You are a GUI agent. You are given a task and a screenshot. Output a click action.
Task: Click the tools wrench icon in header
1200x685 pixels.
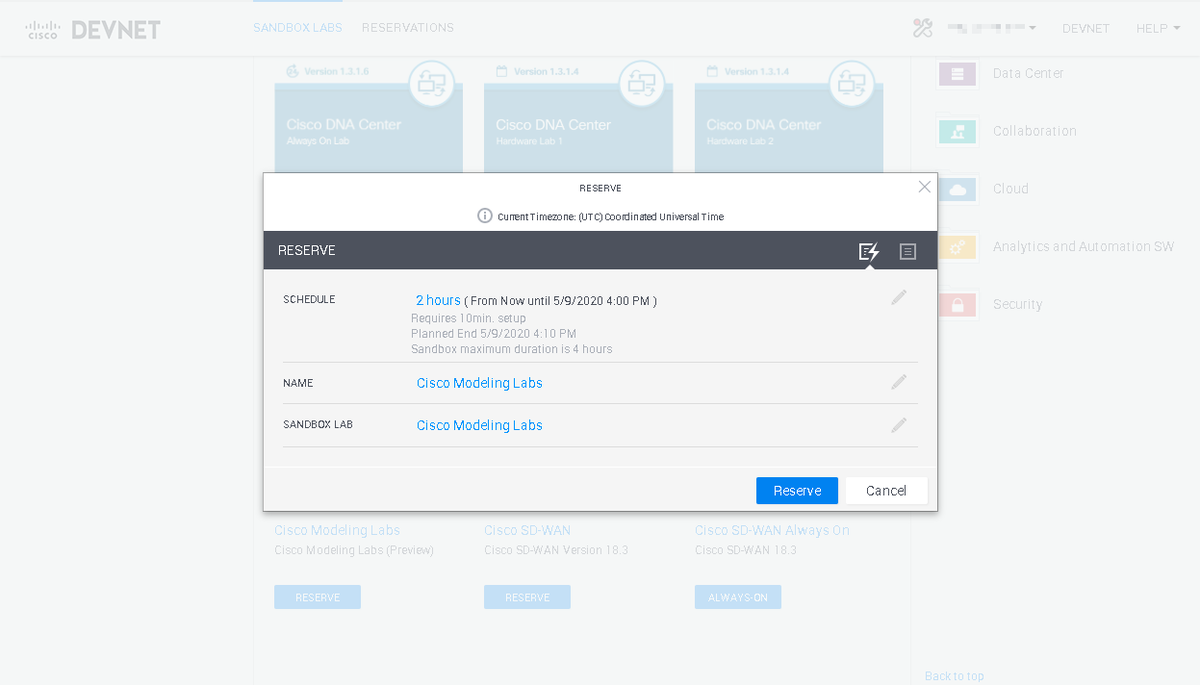tap(922, 28)
